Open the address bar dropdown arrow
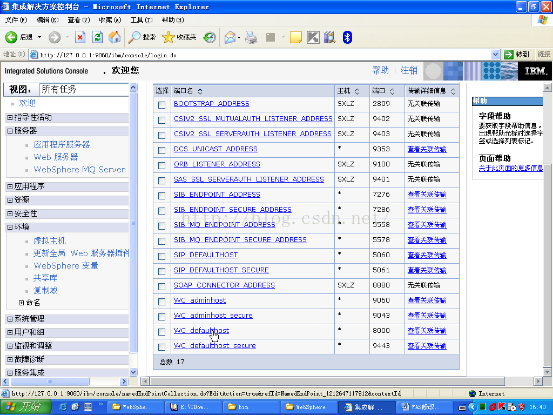 pos(495,54)
